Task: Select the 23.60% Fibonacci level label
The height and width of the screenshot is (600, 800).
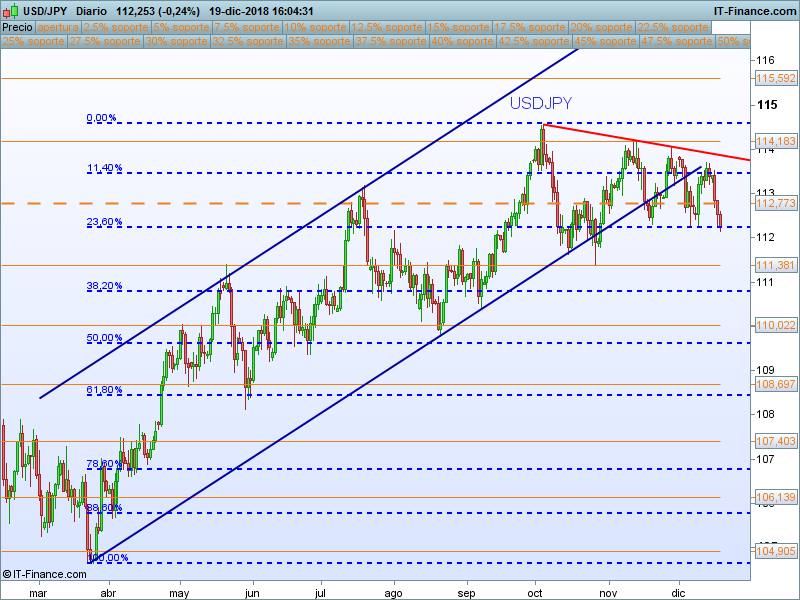Action: (x=105, y=221)
